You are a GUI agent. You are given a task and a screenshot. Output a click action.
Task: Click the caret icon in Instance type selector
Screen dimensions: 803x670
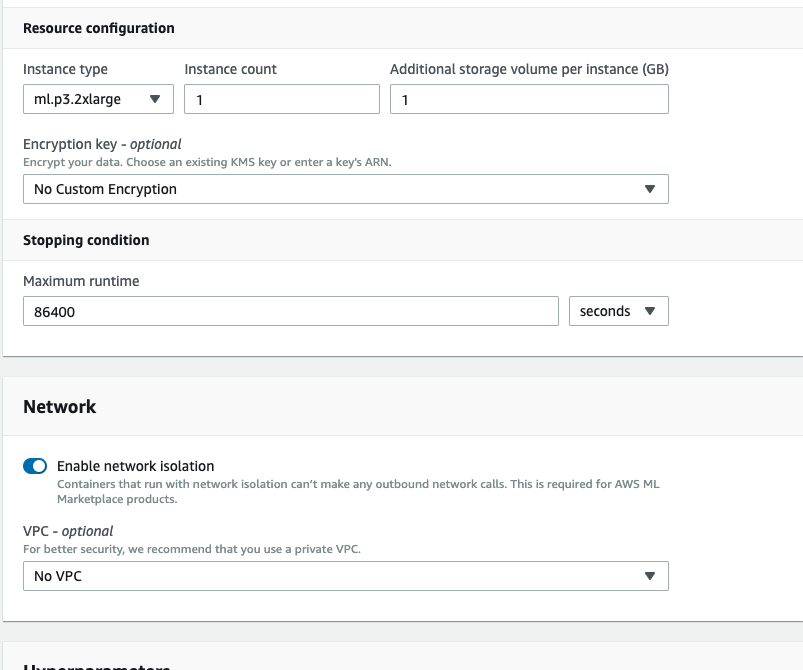155,99
